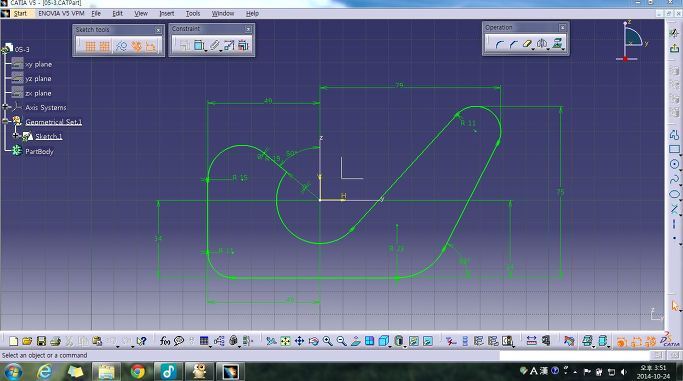This screenshot has height=381, width=683.
Task: Choose the Rectangle profile tool
Action: click(674, 149)
